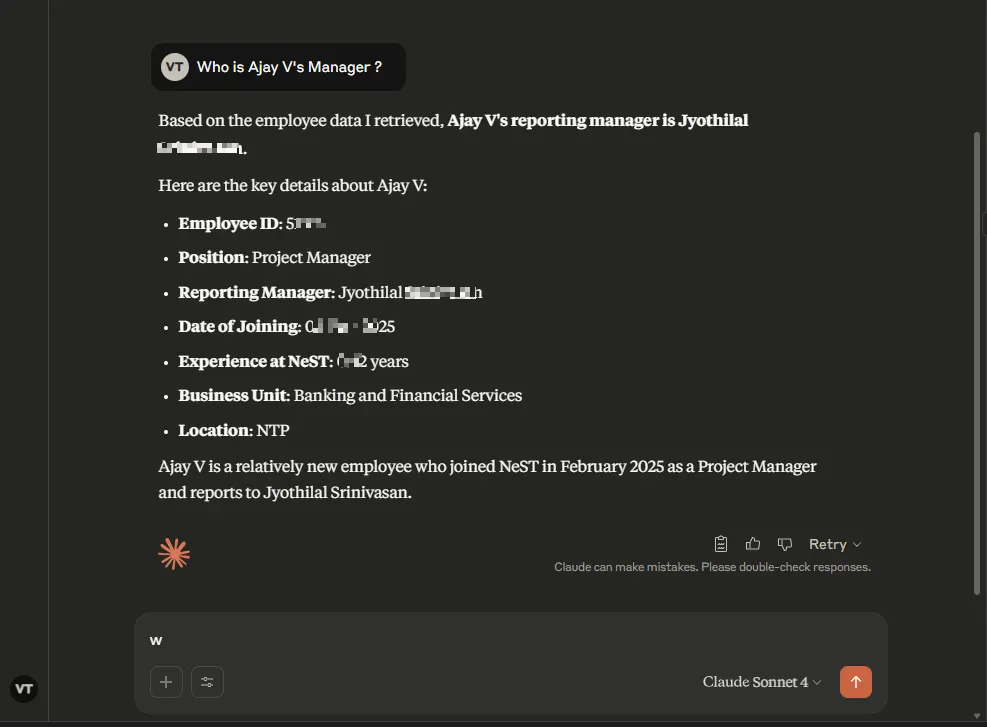Focus the message input containing 'w'
987x727 pixels.
tap(510, 641)
